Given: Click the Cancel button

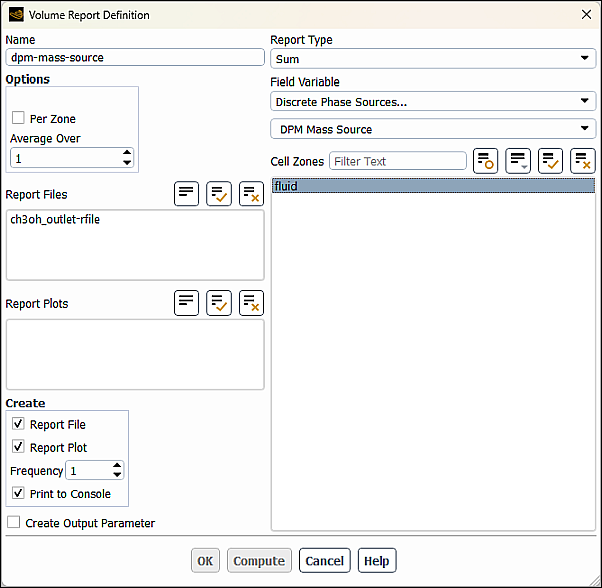Looking at the screenshot, I should pyautogui.click(x=324, y=561).
